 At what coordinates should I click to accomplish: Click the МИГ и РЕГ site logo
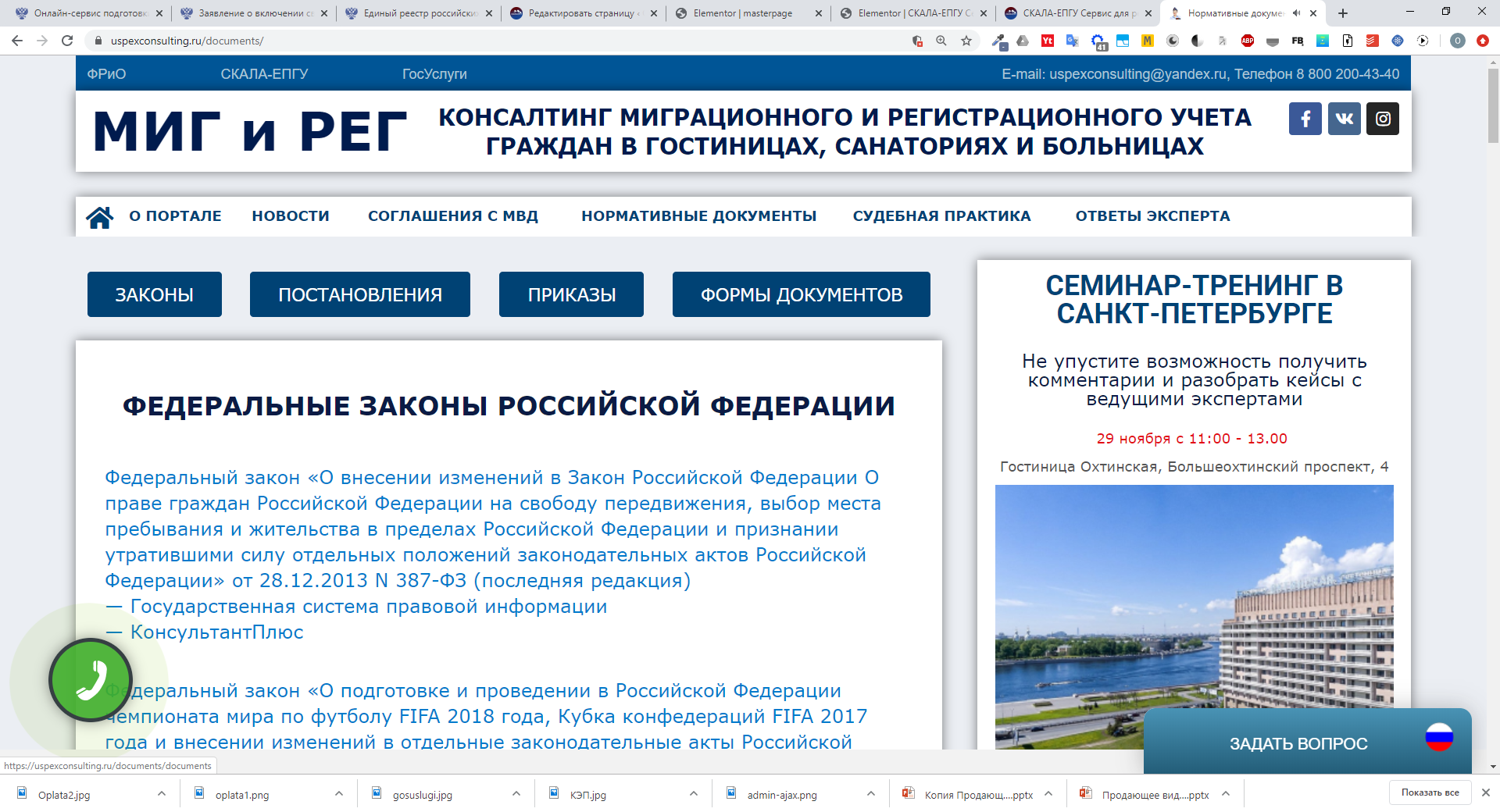(x=250, y=131)
